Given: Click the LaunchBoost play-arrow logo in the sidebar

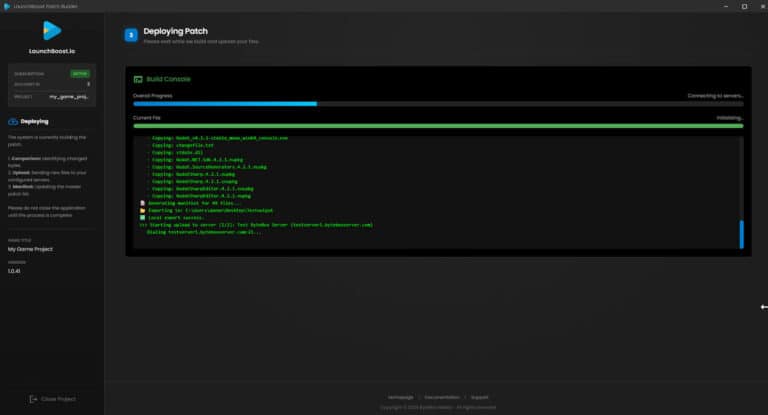Looking at the screenshot, I should pos(52,30).
